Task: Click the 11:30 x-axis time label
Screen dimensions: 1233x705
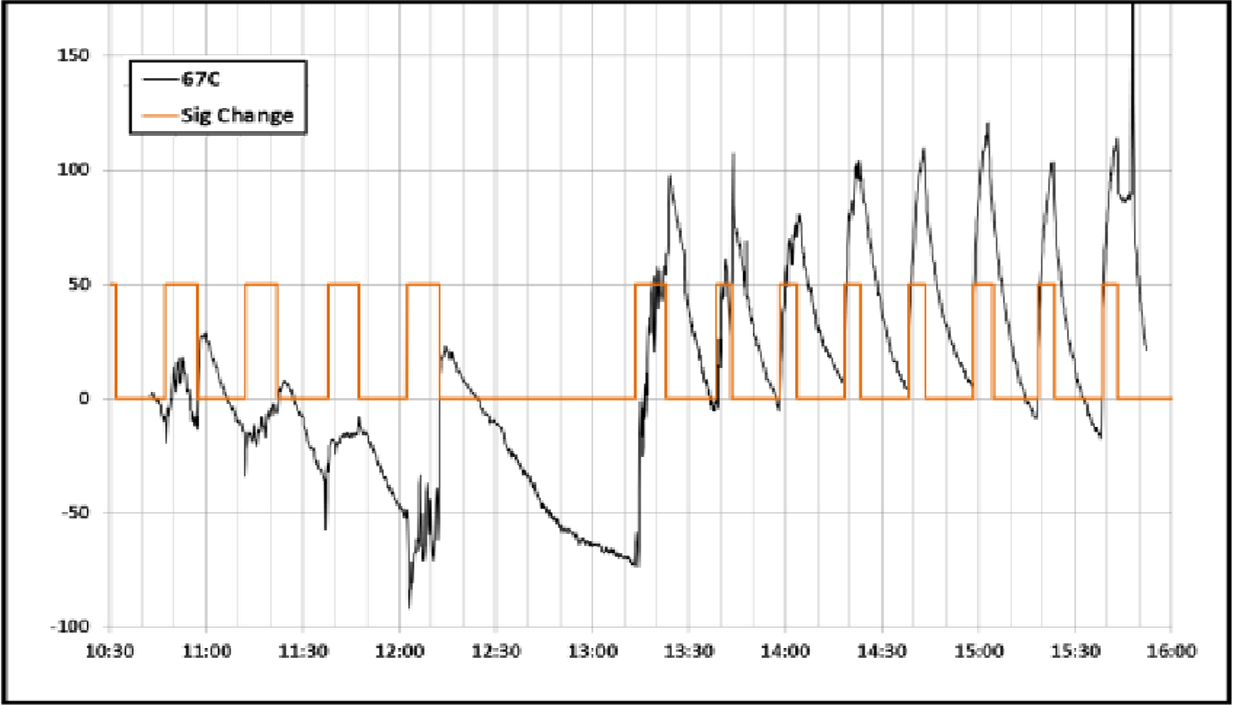Action: pos(303,651)
